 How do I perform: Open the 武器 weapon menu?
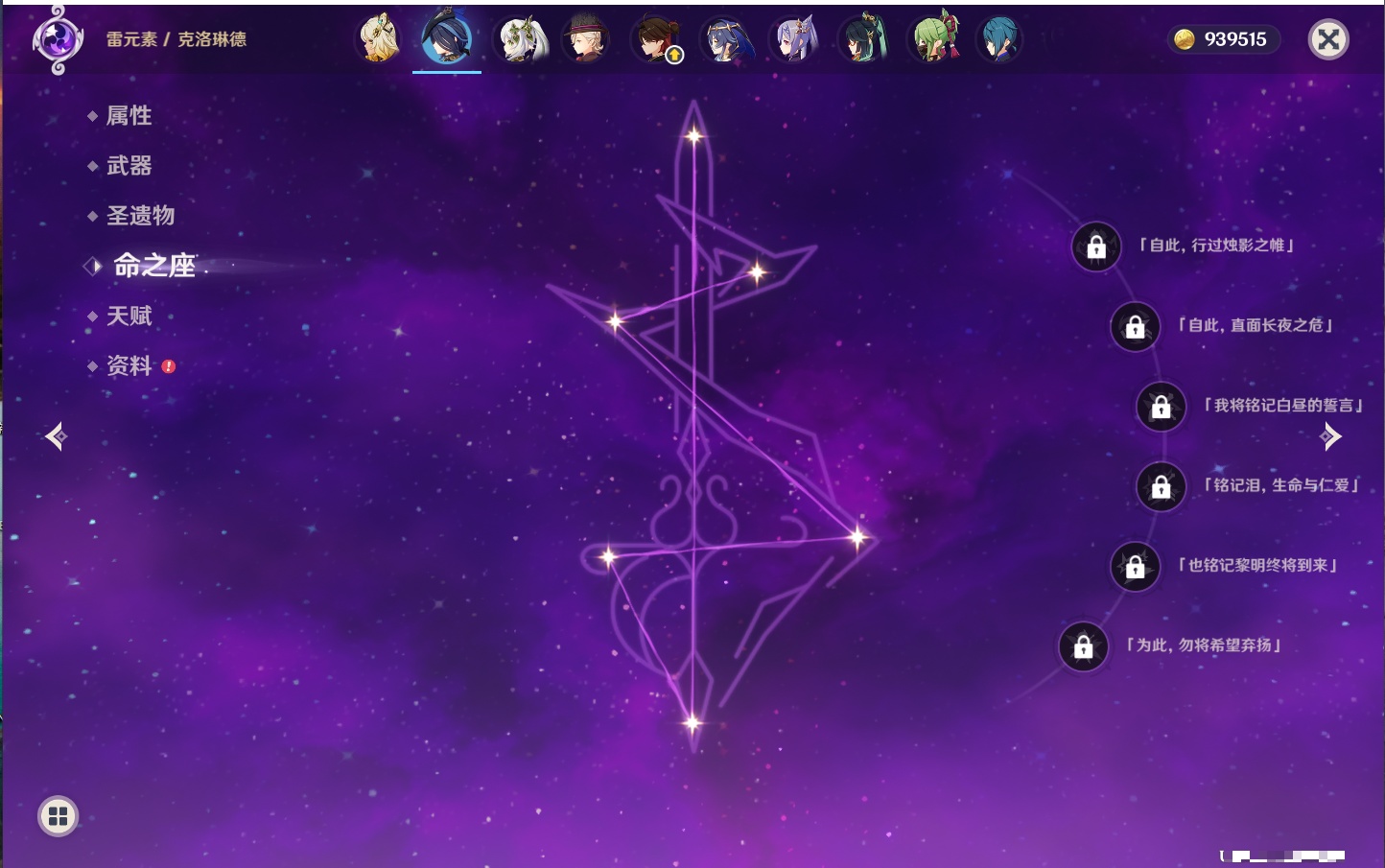[x=129, y=166]
